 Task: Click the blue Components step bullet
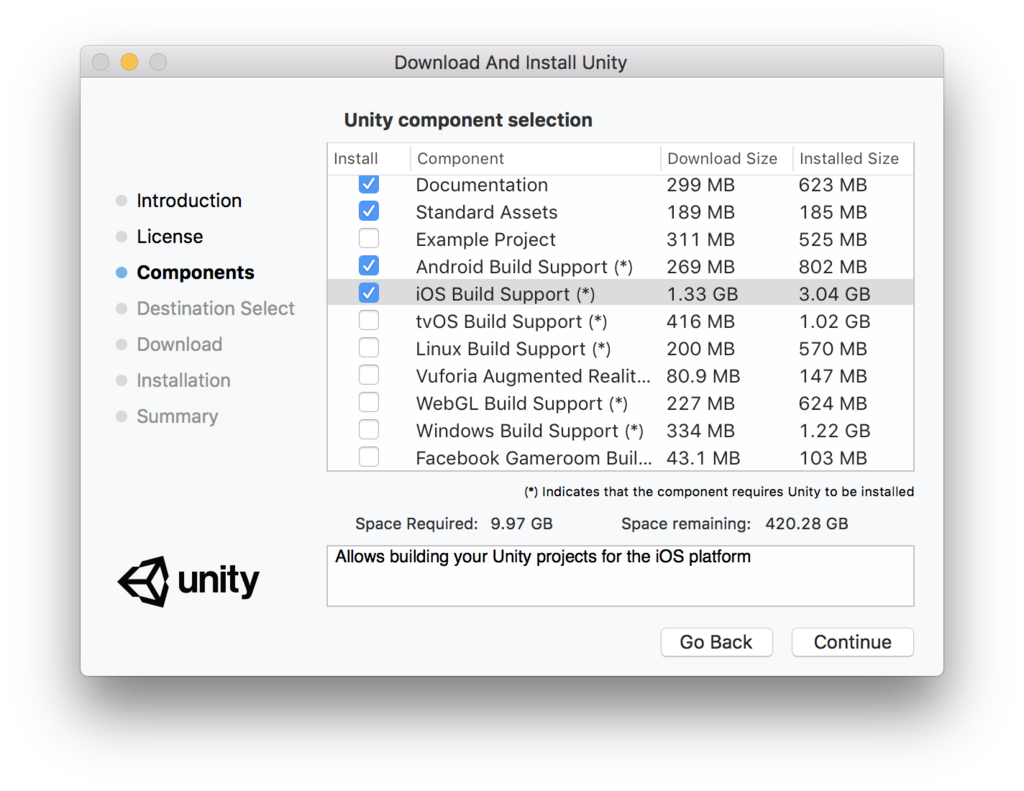pos(121,272)
